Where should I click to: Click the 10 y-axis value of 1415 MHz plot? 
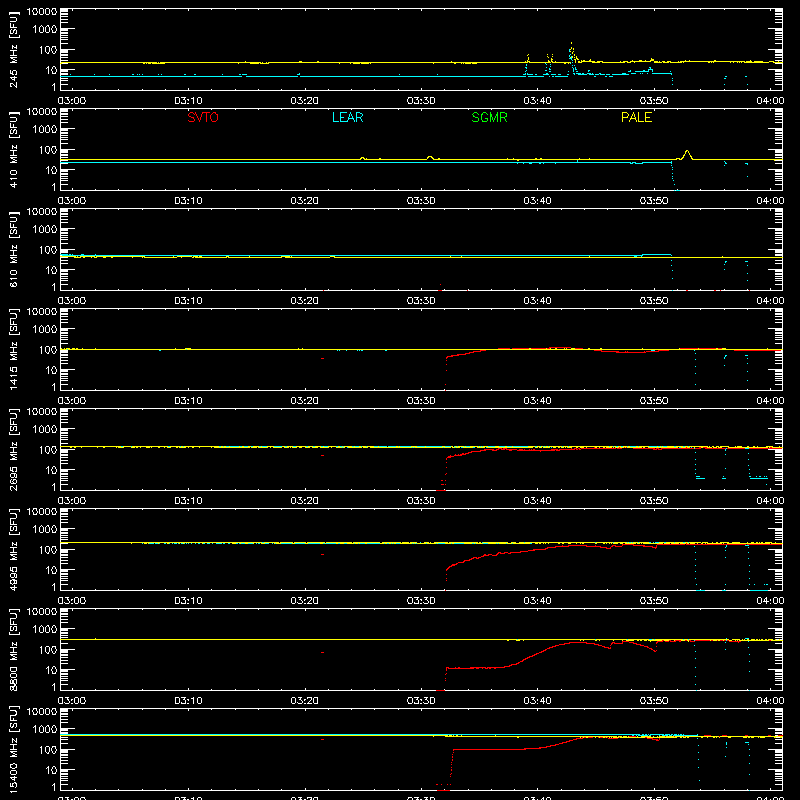click(x=51, y=370)
